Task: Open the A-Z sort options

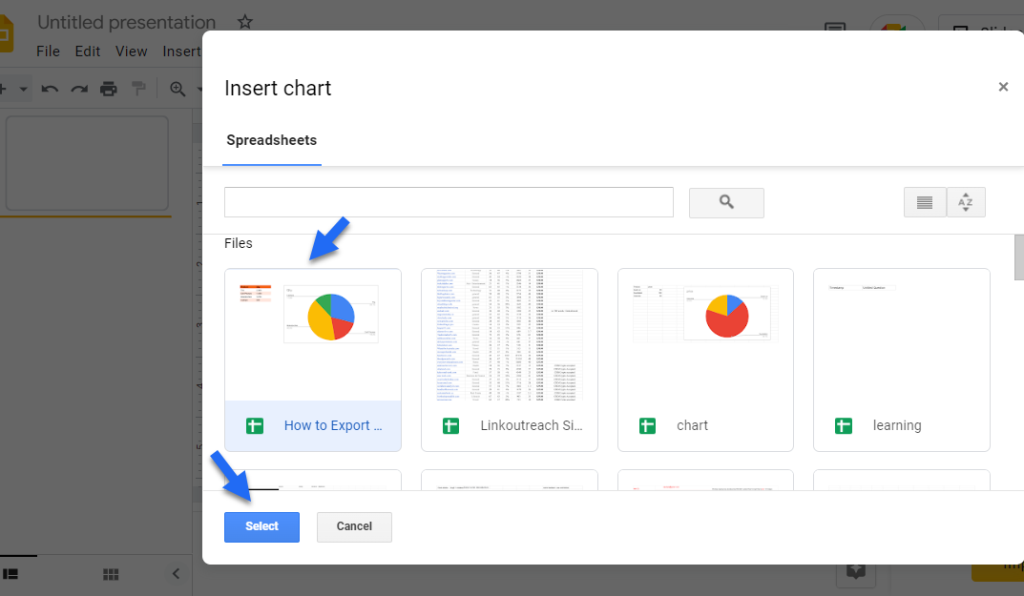Action: click(x=966, y=202)
